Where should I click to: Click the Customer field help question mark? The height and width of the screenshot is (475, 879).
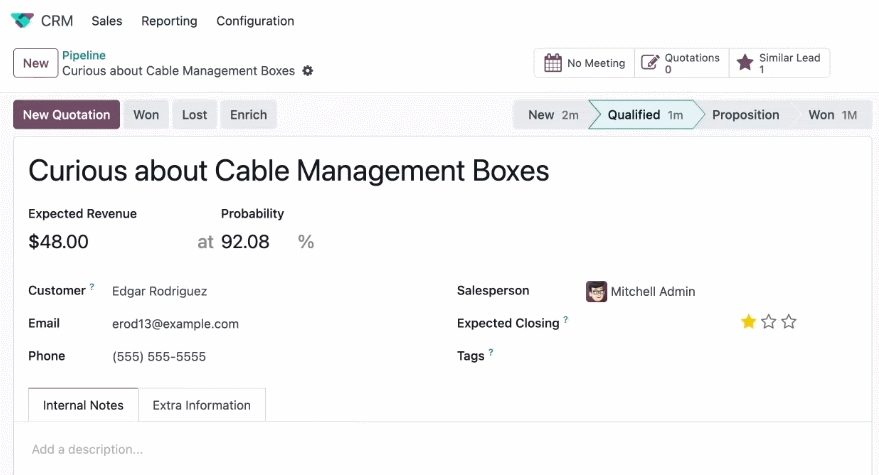(92, 287)
